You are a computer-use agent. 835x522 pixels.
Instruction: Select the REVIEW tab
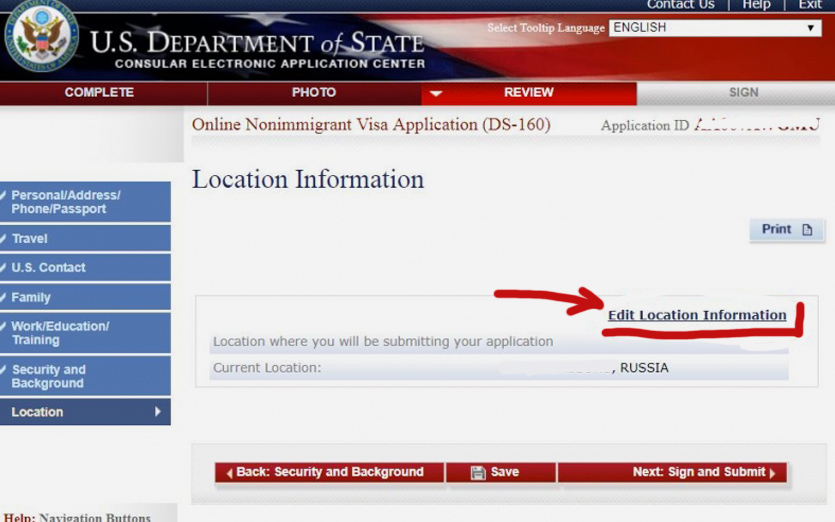pos(529,93)
